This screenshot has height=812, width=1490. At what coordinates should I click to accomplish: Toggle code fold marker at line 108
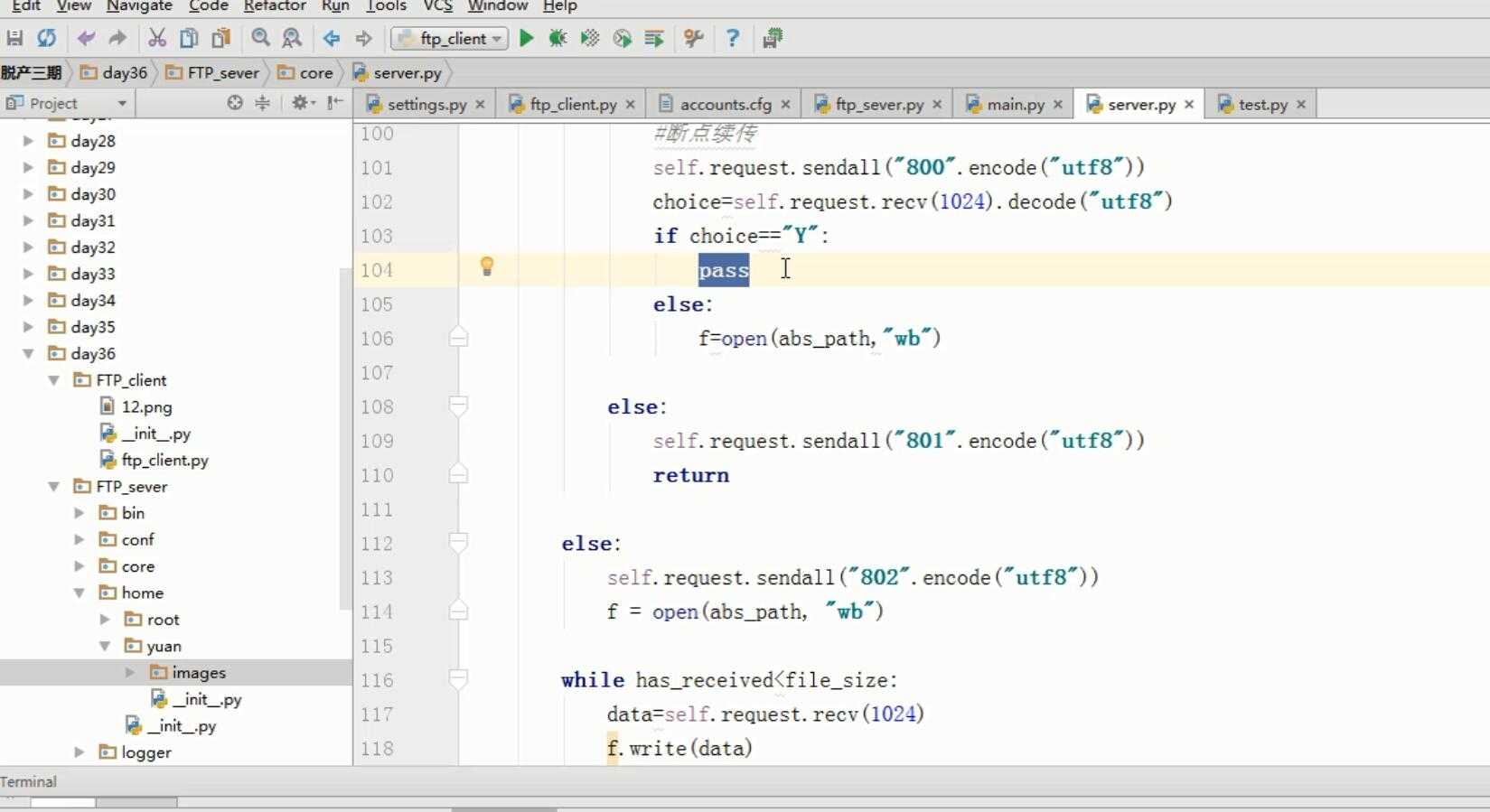(x=458, y=406)
